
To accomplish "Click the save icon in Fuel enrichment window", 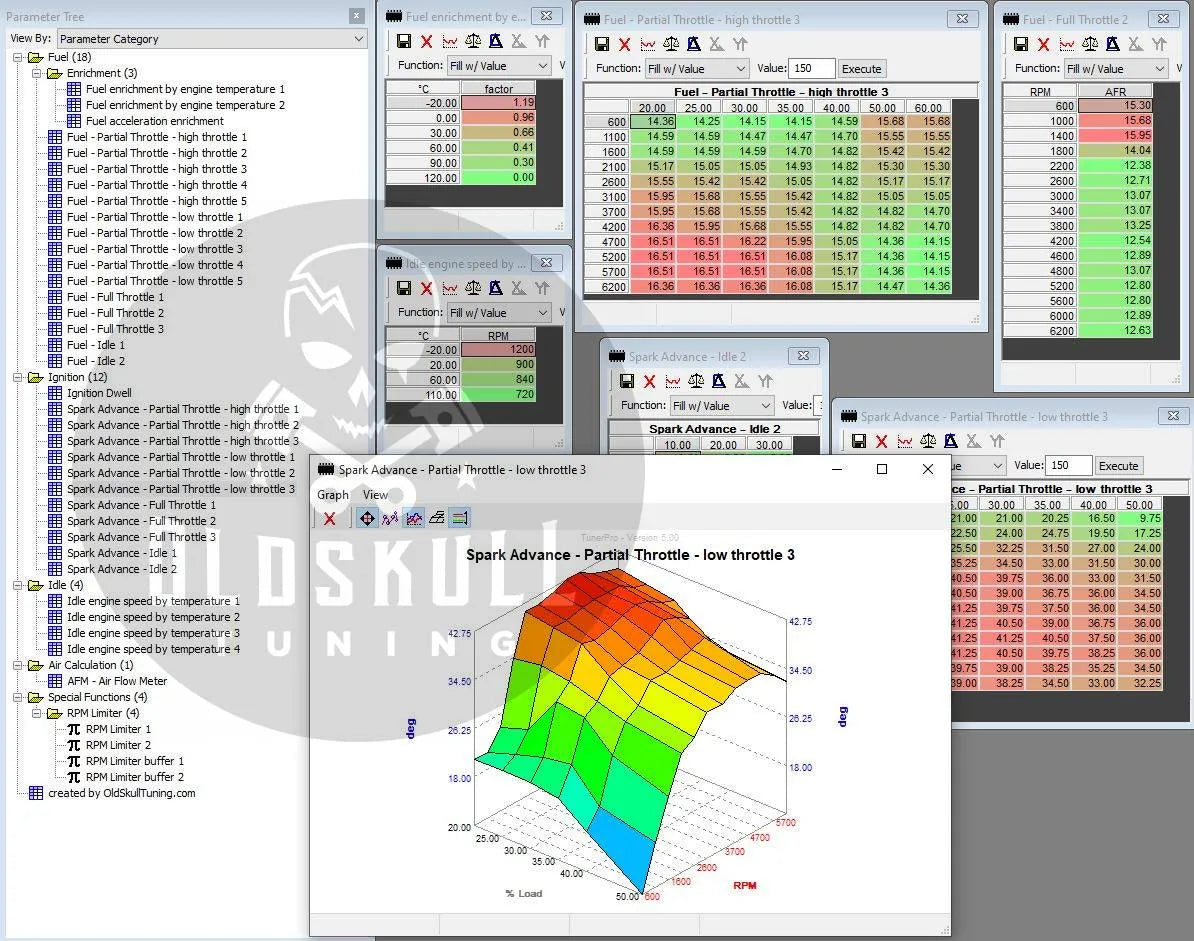I will click(403, 41).
